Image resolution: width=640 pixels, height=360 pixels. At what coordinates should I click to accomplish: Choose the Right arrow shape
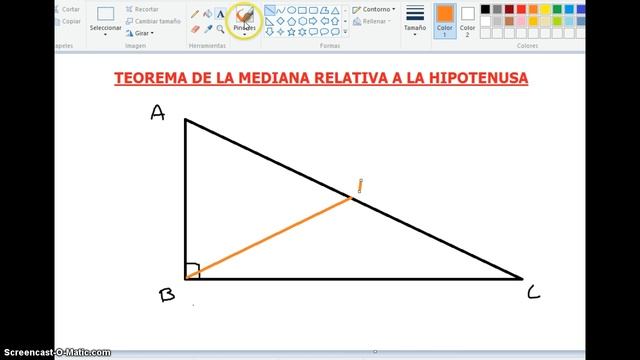[313, 21]
